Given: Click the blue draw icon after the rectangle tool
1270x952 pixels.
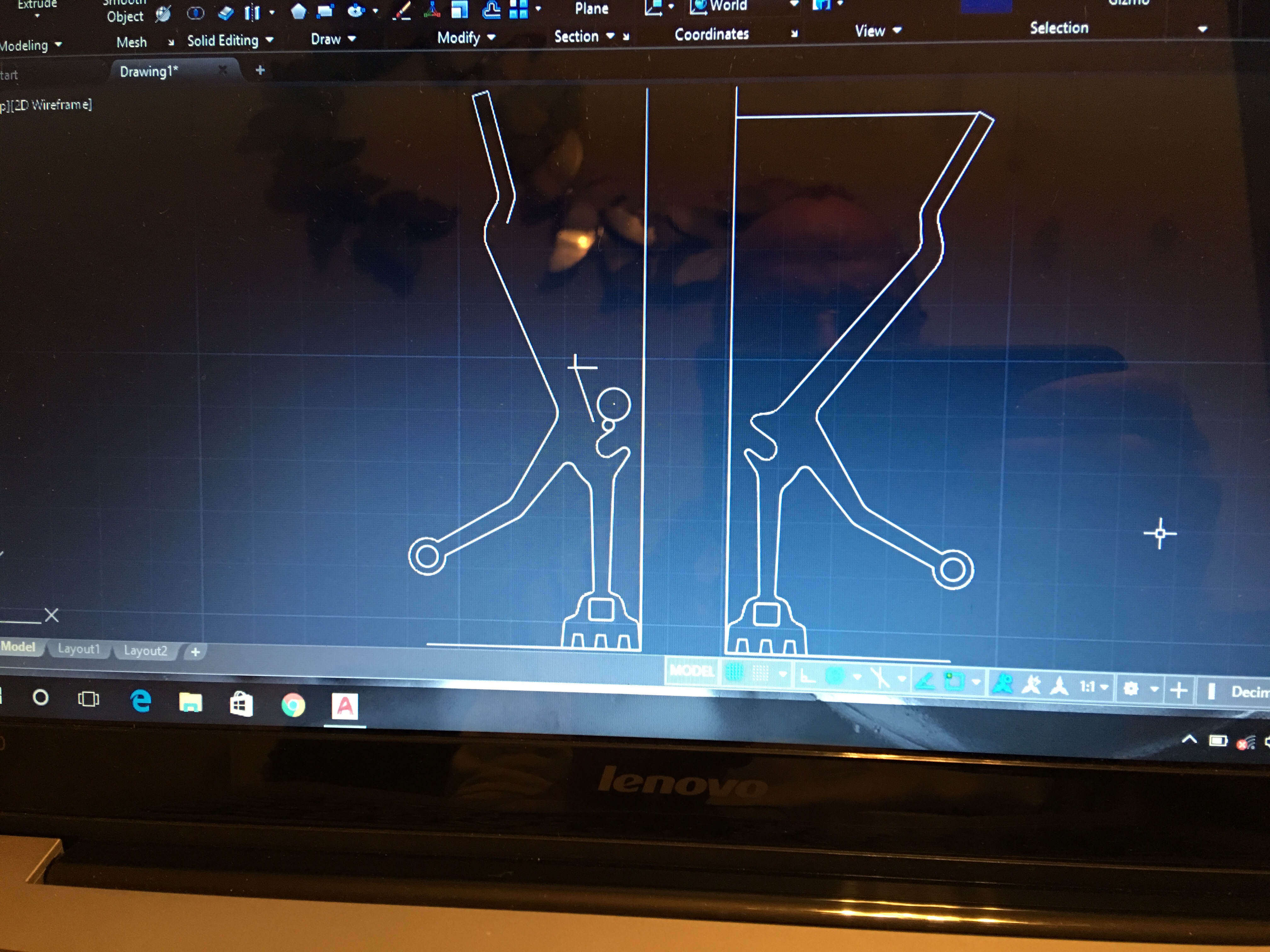Looking at the screenshot, I should pos(357,10).
